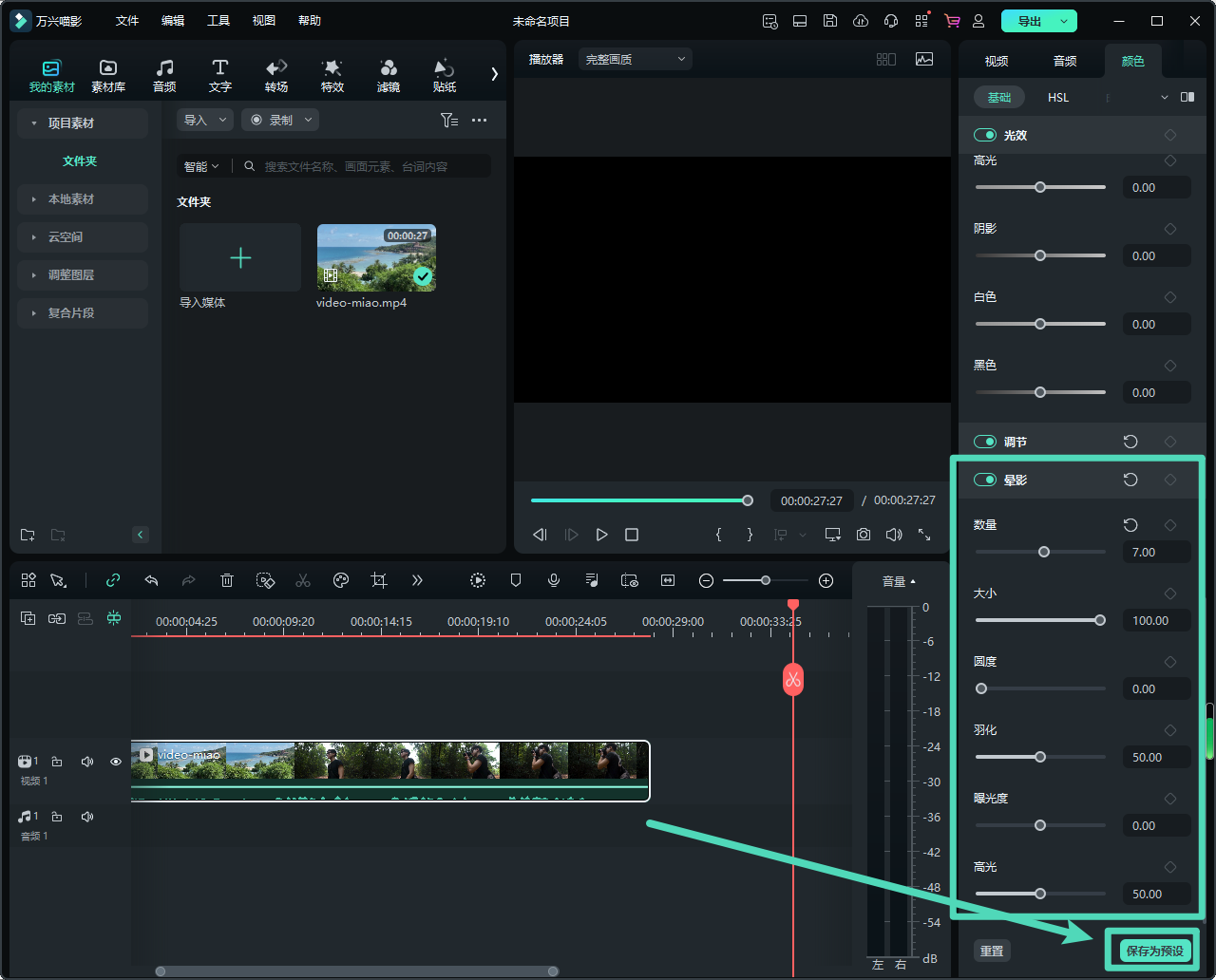Open the 特效 effects panel

click(x=332, y=75)
